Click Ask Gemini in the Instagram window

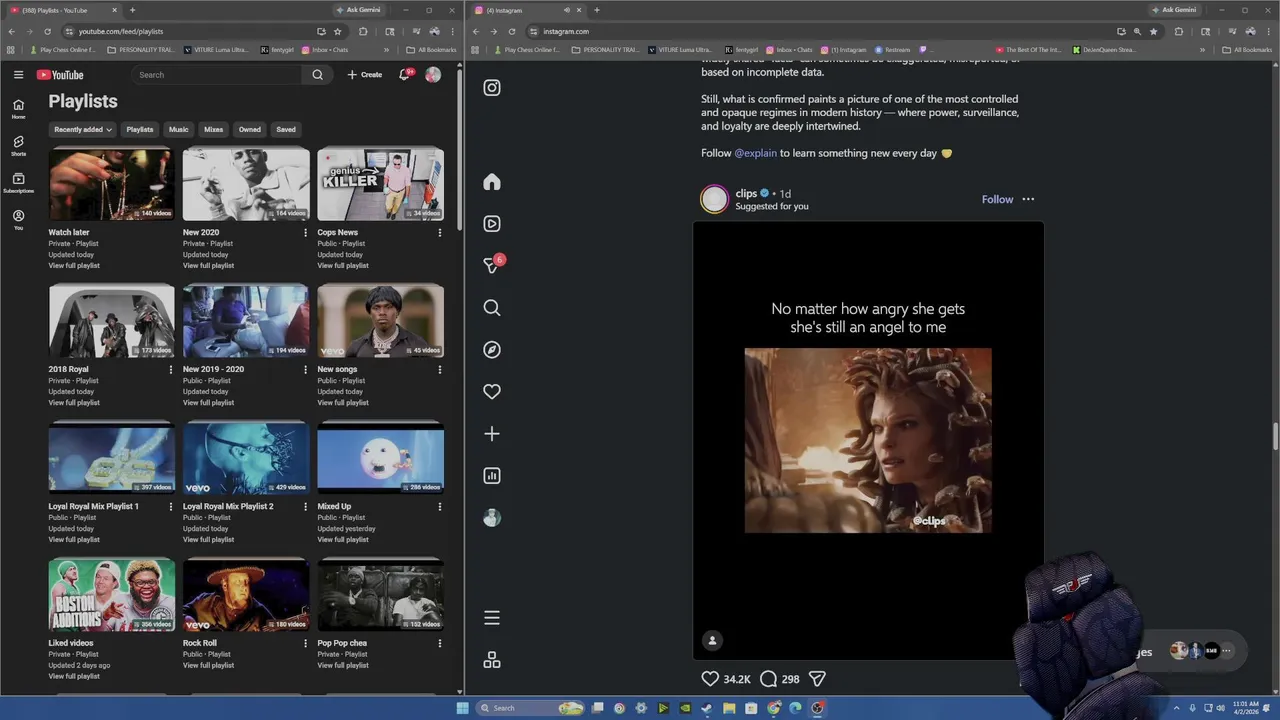coord(1174,10)
